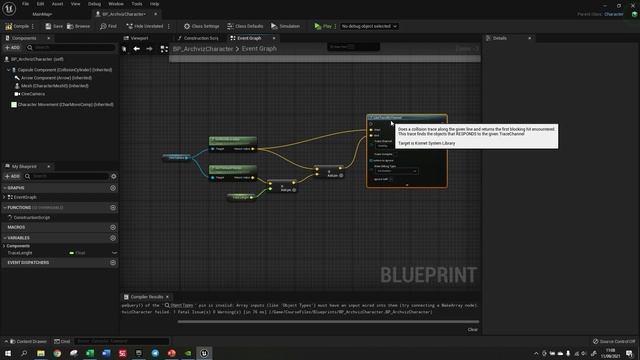Open My Blueprint settings gear
Viewport: 640px width, 360px height.
tap(114, 176)
